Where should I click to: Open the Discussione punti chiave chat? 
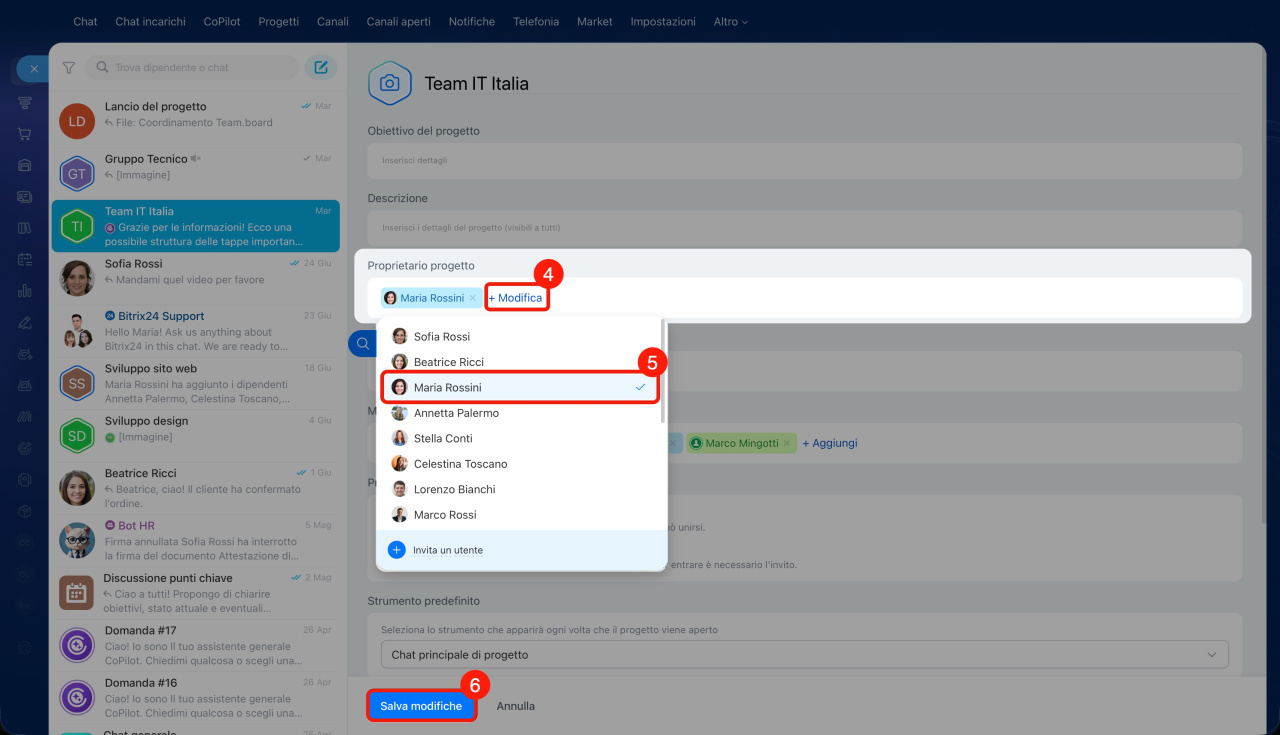196,592
